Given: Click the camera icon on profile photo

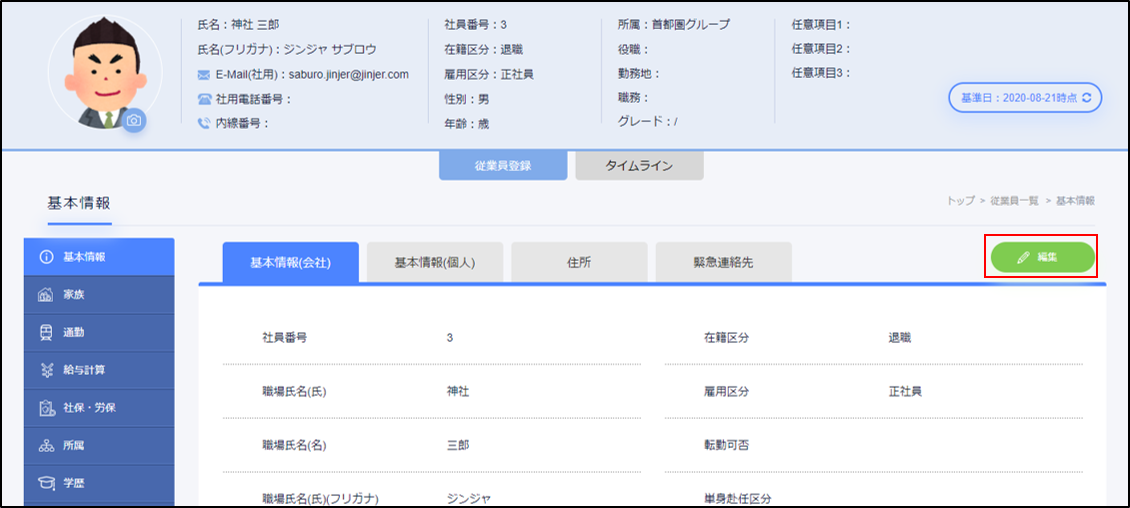Looking at the screenshot, I should click(x=135, y=121).
